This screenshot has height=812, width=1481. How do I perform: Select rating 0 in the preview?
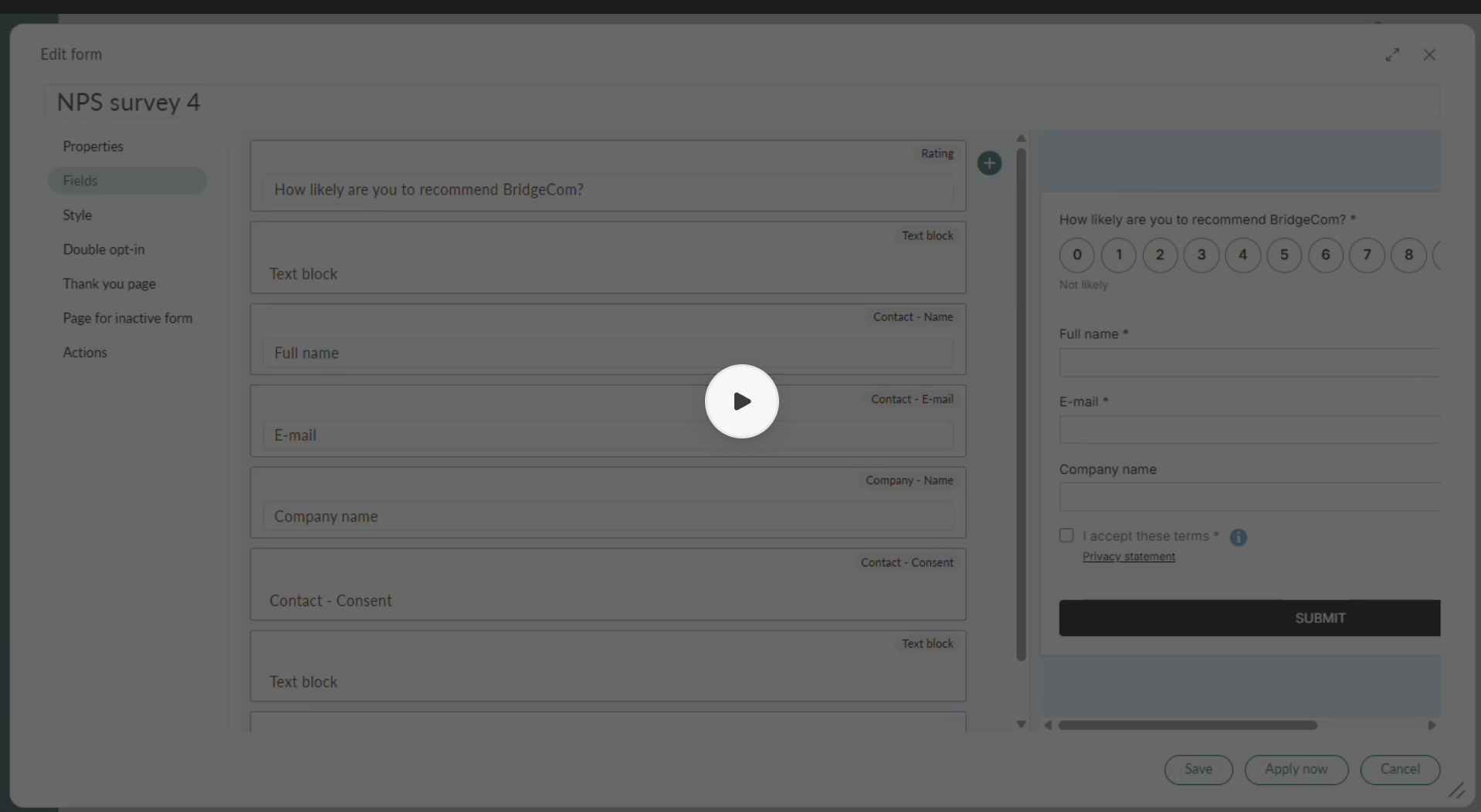coord(1076,255)
